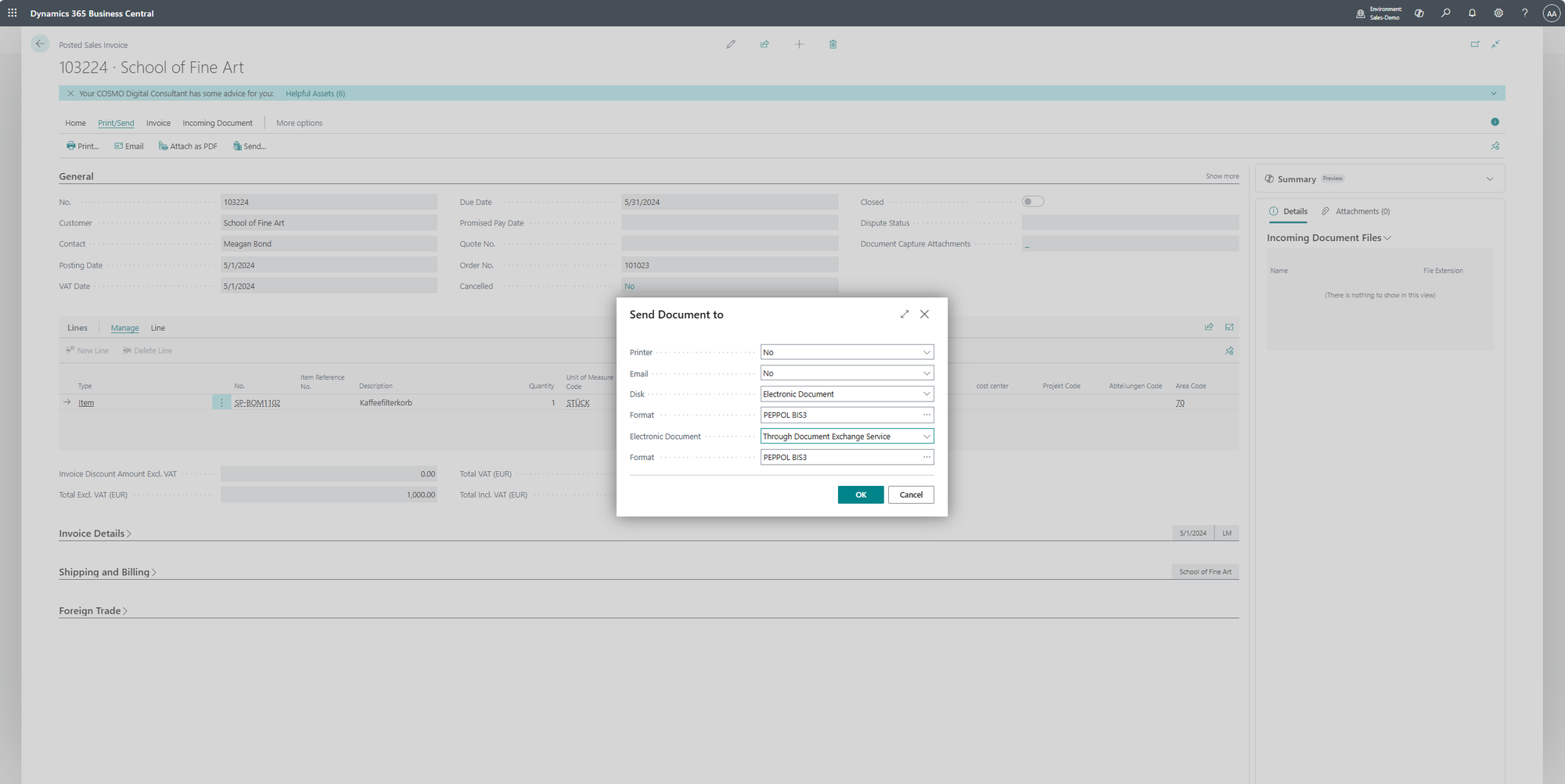The width and height of the screenshot is (1565, 784).
Task: Open the settings gear icon
Action: point(1498,13)
